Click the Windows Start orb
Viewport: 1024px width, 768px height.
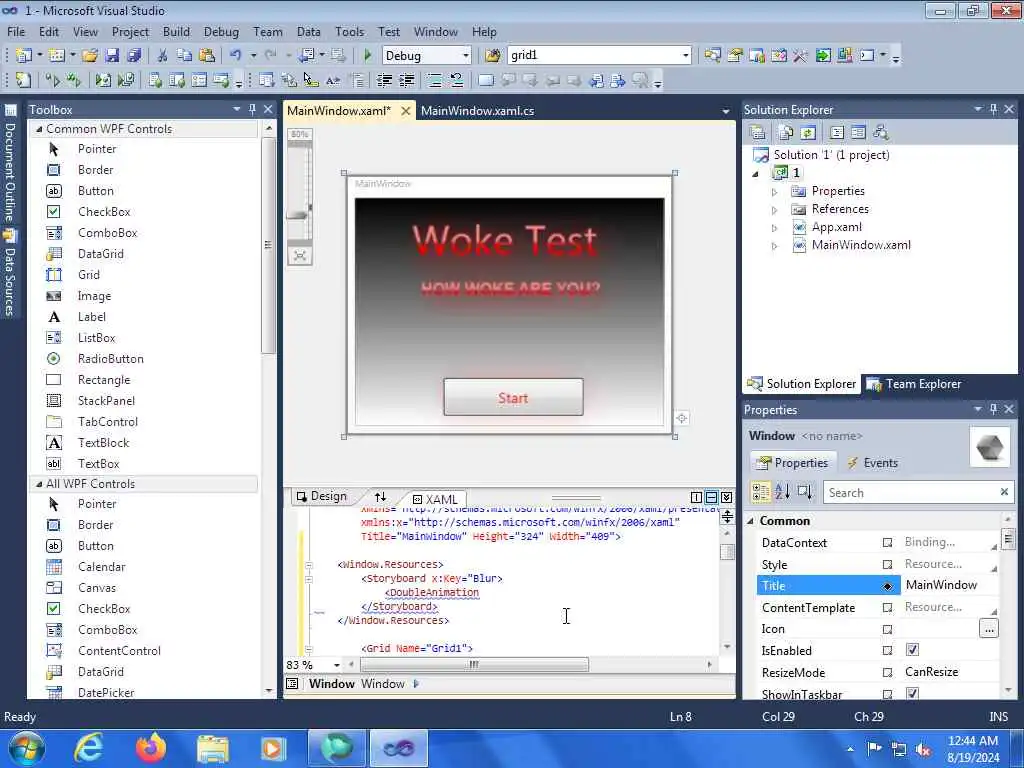pyautogui.click(x=27, y=748)
